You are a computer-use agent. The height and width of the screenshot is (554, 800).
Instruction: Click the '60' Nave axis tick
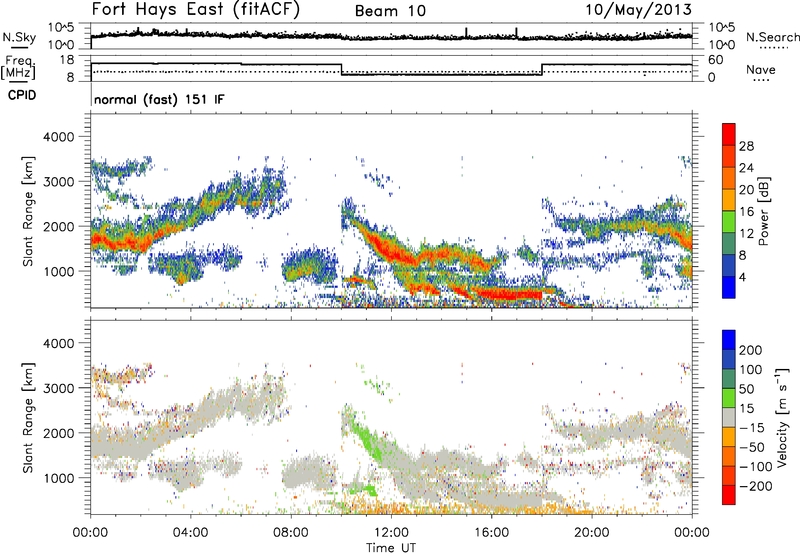[716, 60]
